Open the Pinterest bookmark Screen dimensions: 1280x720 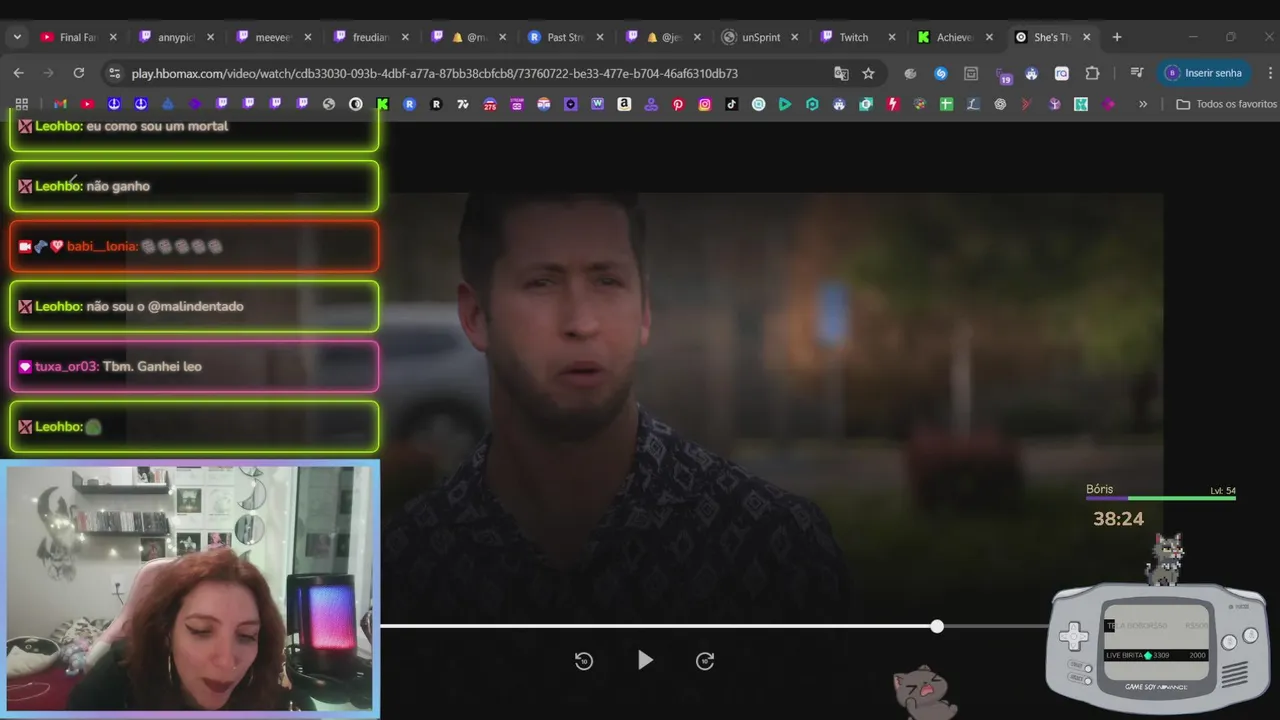[x=678, y=104]
